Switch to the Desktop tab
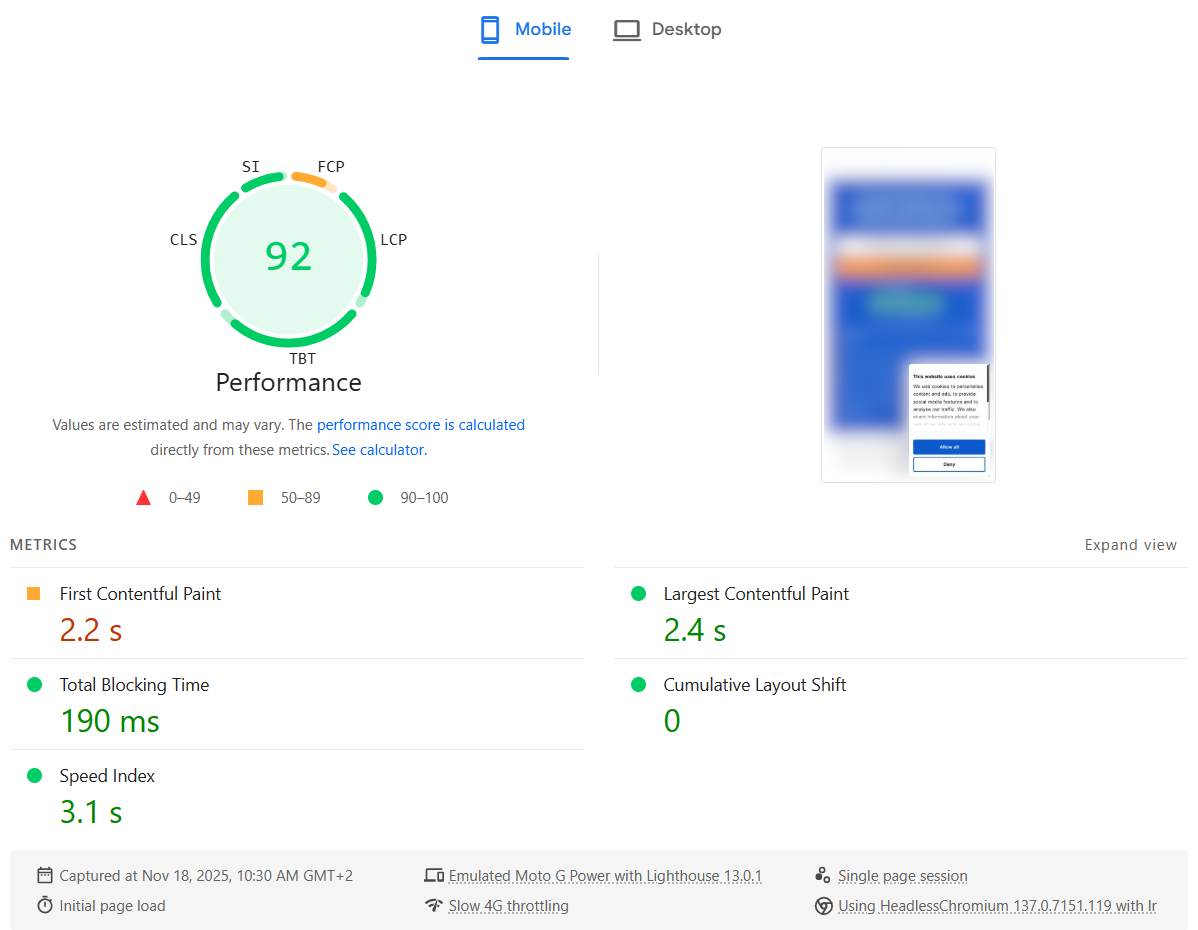Image resolution: width=1198 pixels, height=930 pixels. pos(667,30)
